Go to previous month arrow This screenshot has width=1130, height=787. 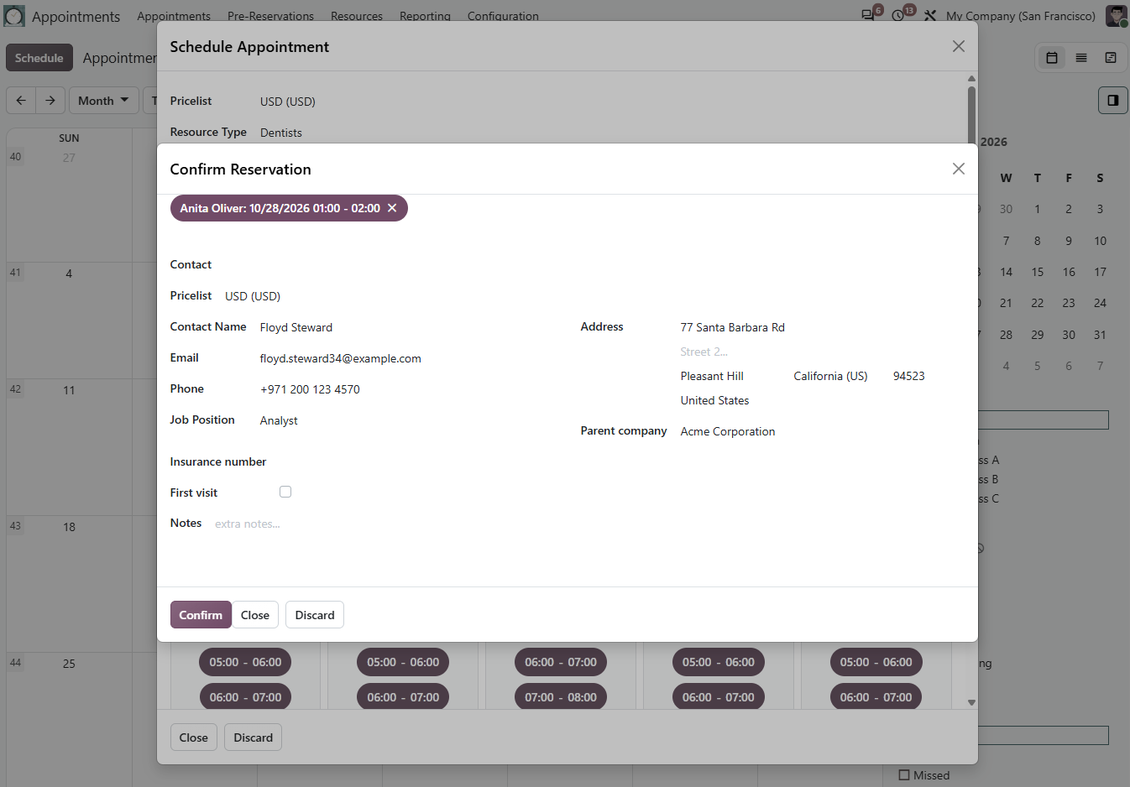(x=21, y=100)
